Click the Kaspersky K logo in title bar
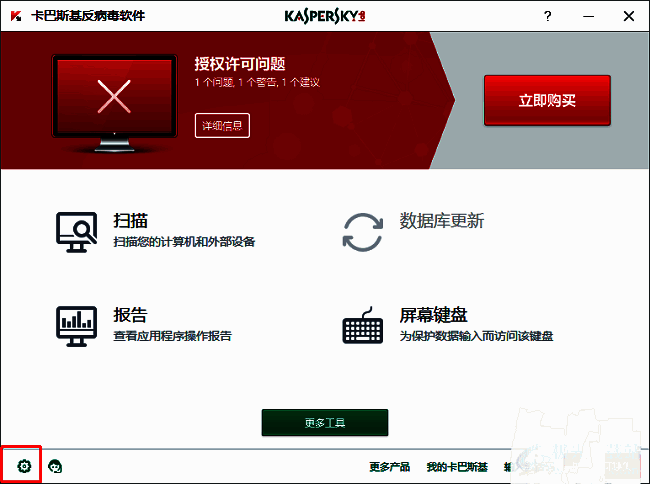650x484 pixels. pyautogui.click(x=16, y=16)
